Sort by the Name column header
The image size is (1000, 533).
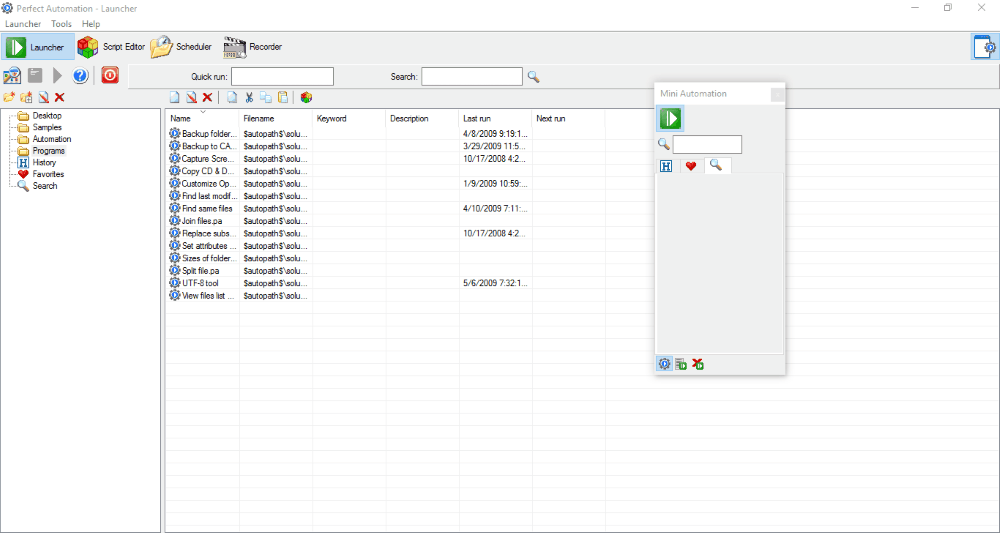click(x=203, y=119)
